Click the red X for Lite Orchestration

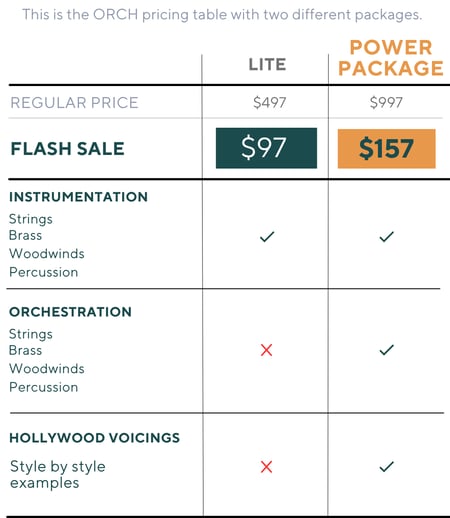[266, 350]
